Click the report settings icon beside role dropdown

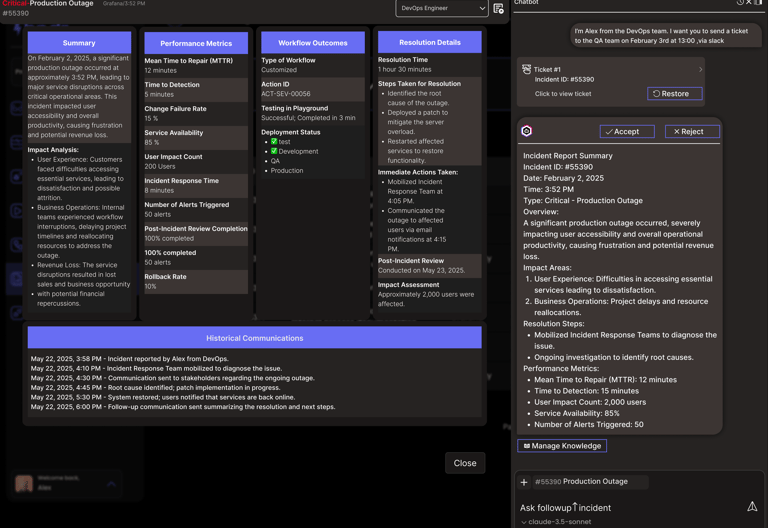tap(498, 8)
